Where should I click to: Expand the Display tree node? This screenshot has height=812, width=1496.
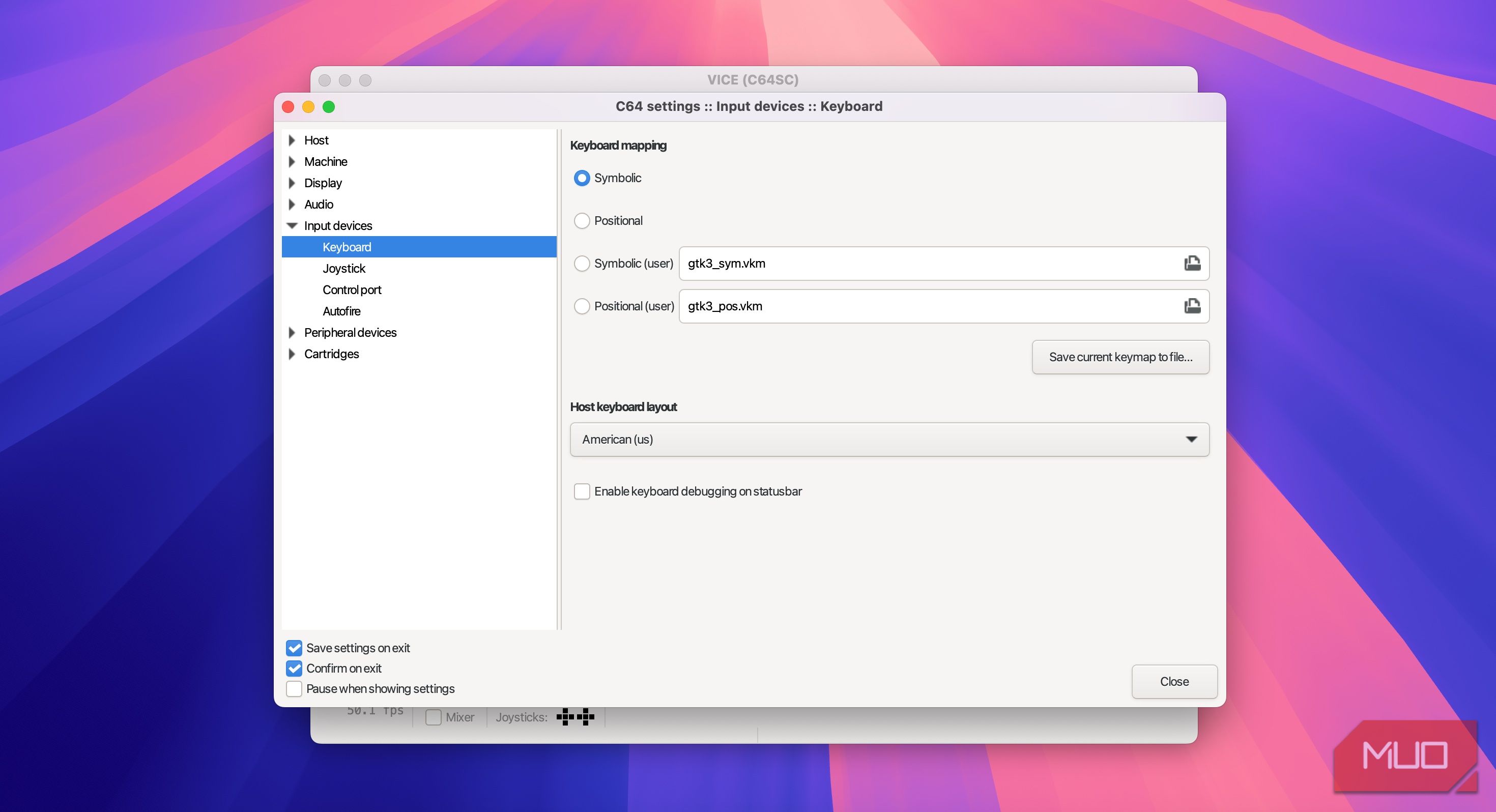coord(292,183)
